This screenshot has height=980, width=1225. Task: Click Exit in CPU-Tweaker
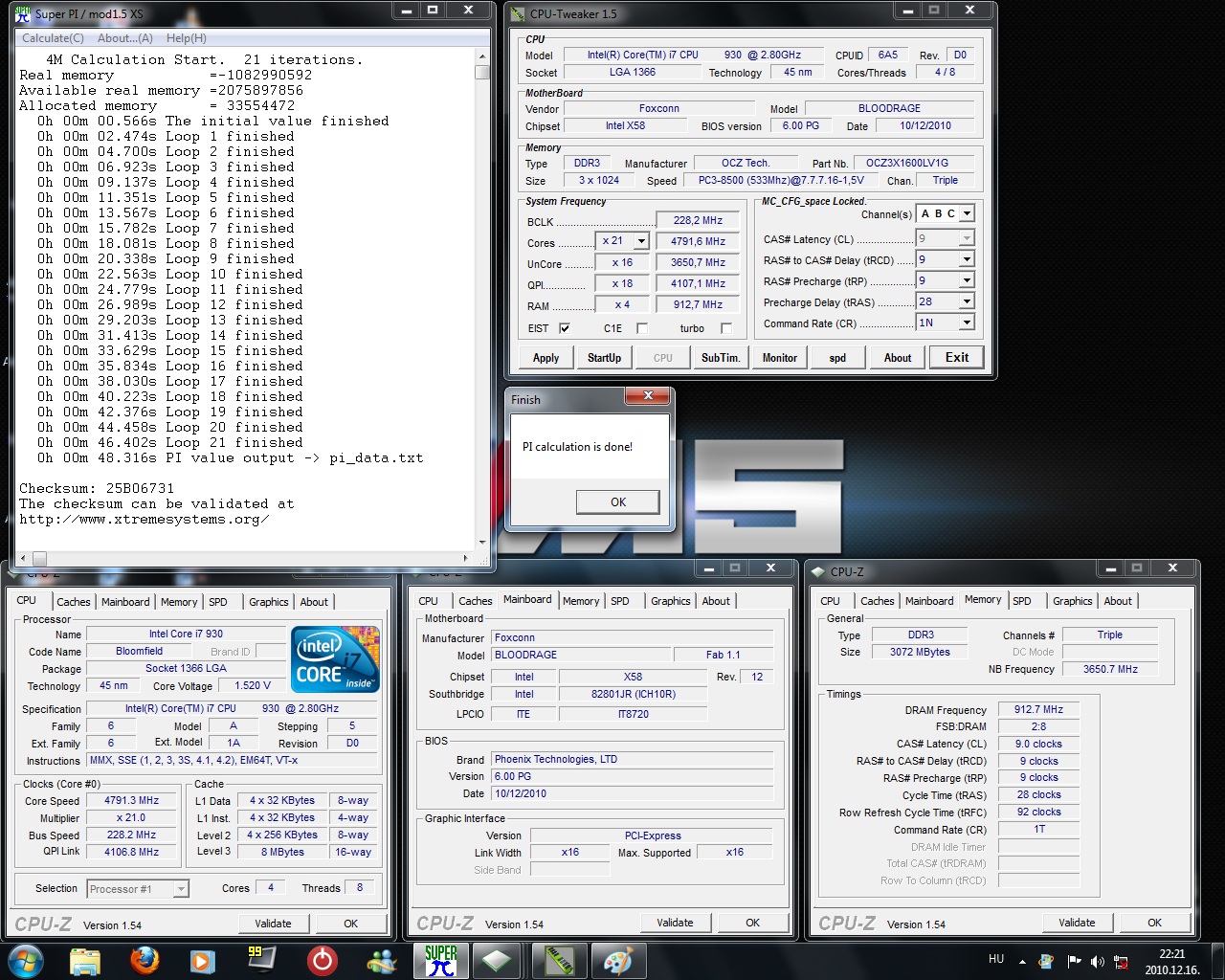pyautogui.click(x=957, y=358)
